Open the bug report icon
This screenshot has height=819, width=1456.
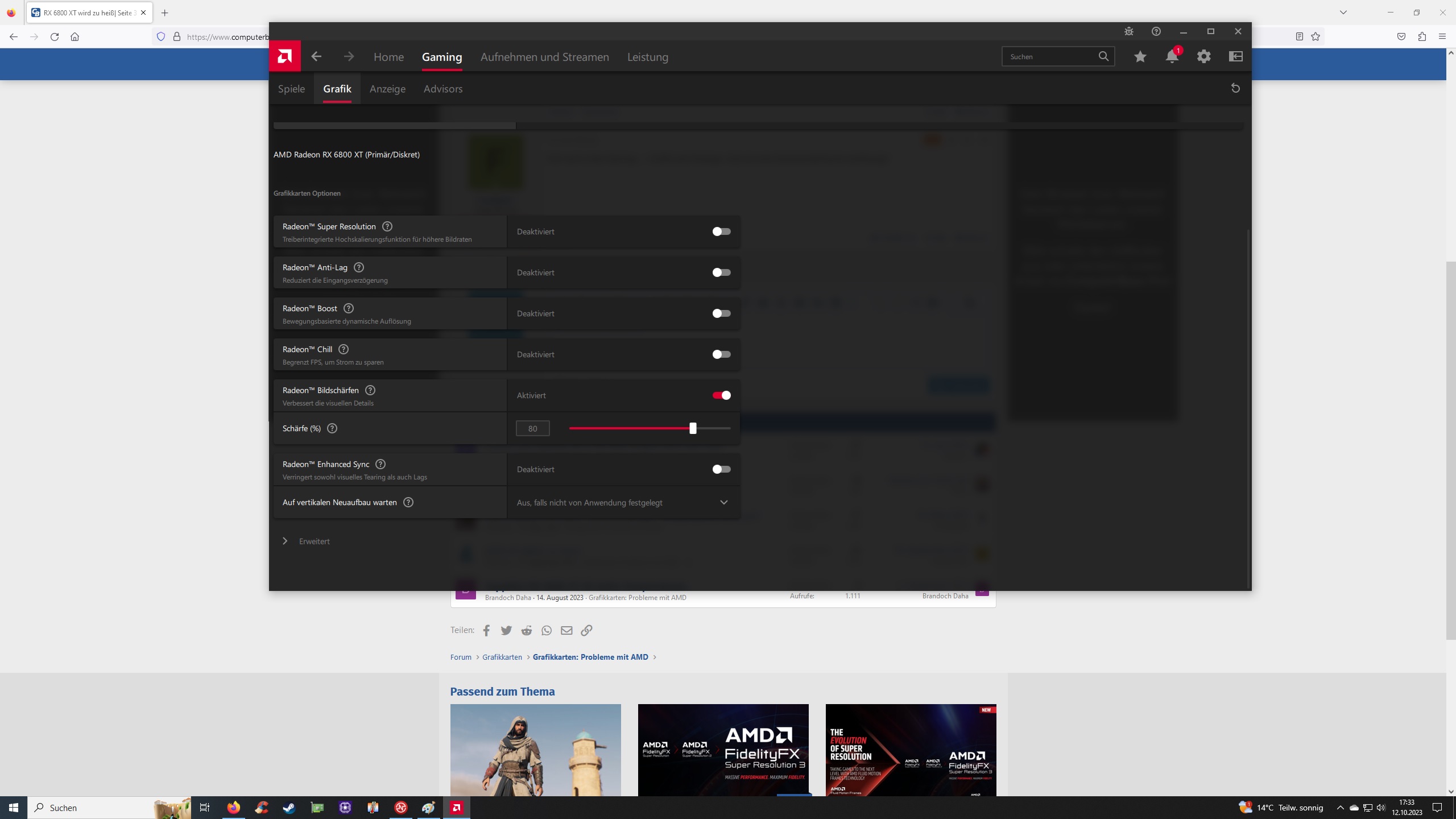1129,31
